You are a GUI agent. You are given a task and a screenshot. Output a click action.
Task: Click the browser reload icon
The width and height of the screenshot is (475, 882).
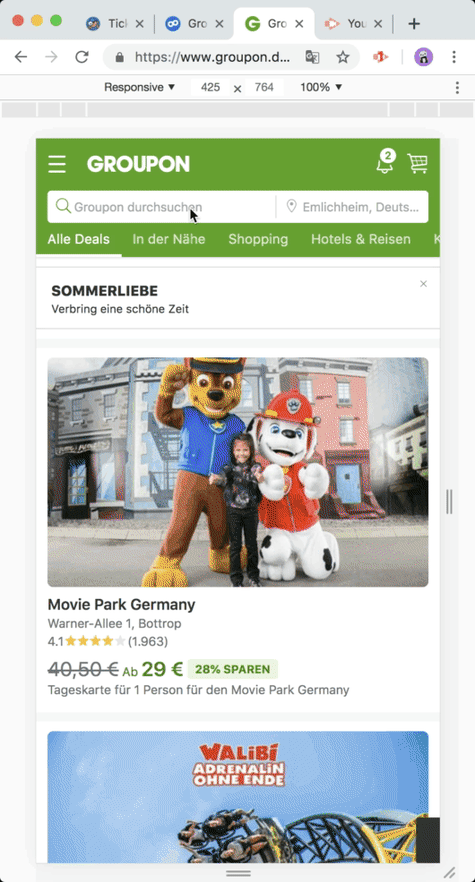(82, 57)
